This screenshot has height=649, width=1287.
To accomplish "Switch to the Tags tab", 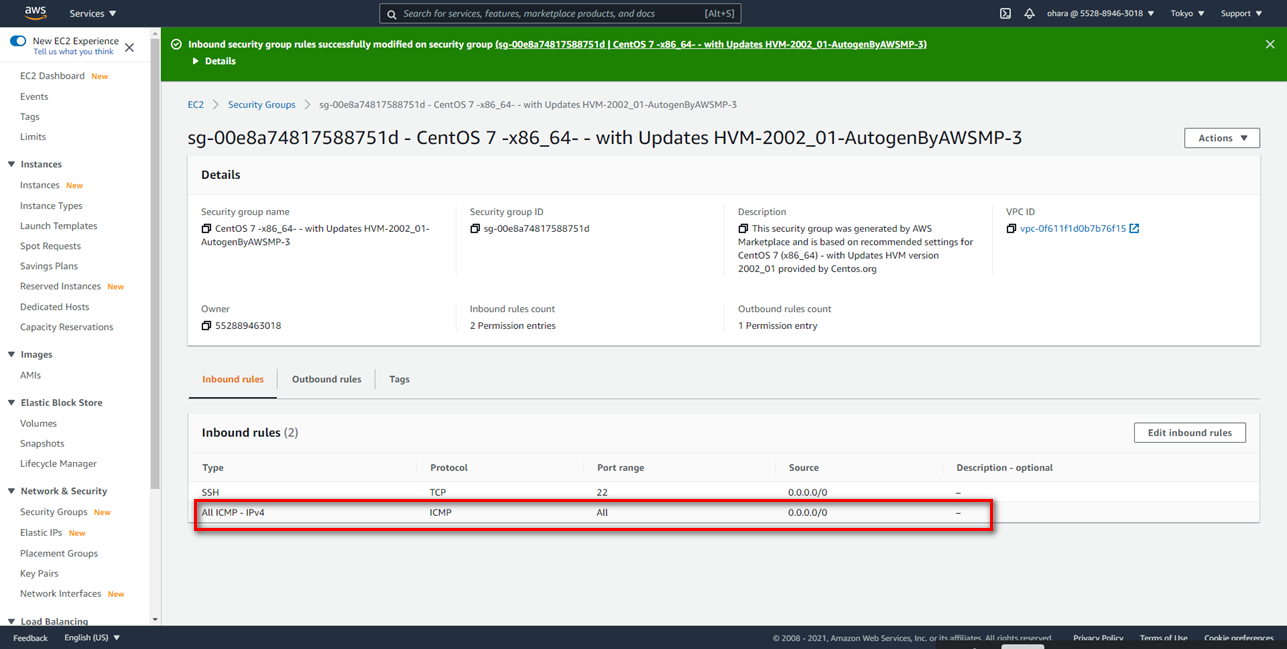I will (x=399, y=379).
